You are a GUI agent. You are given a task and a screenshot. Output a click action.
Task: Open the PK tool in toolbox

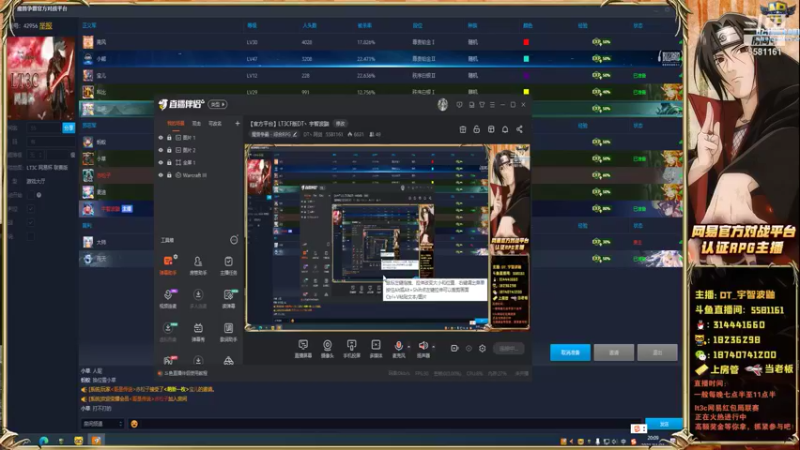168,360
